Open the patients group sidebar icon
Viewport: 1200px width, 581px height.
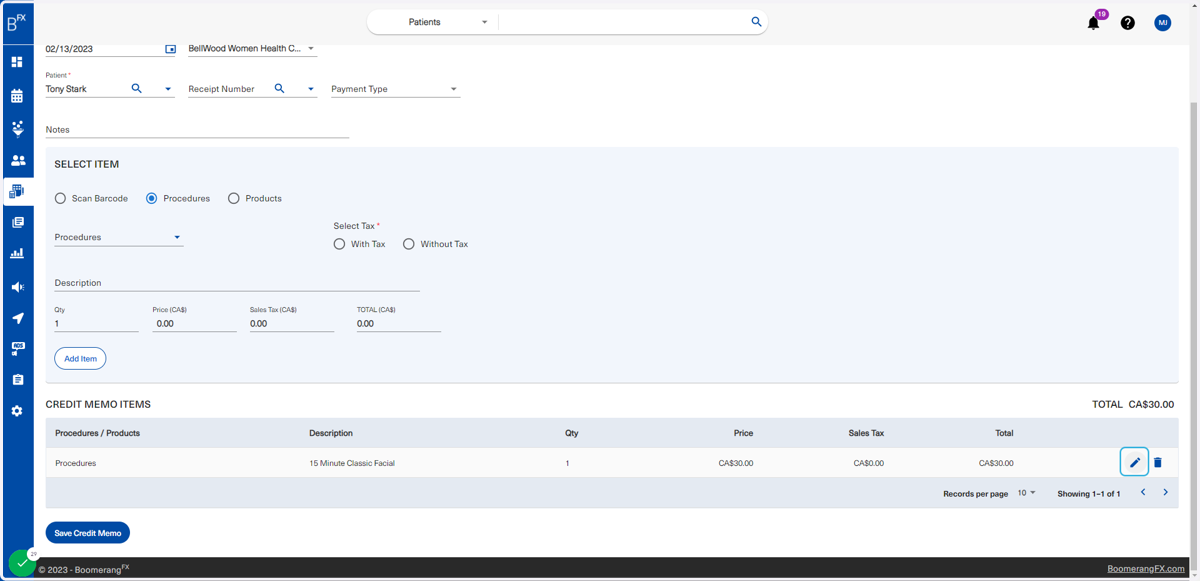(x=17, y=160)
